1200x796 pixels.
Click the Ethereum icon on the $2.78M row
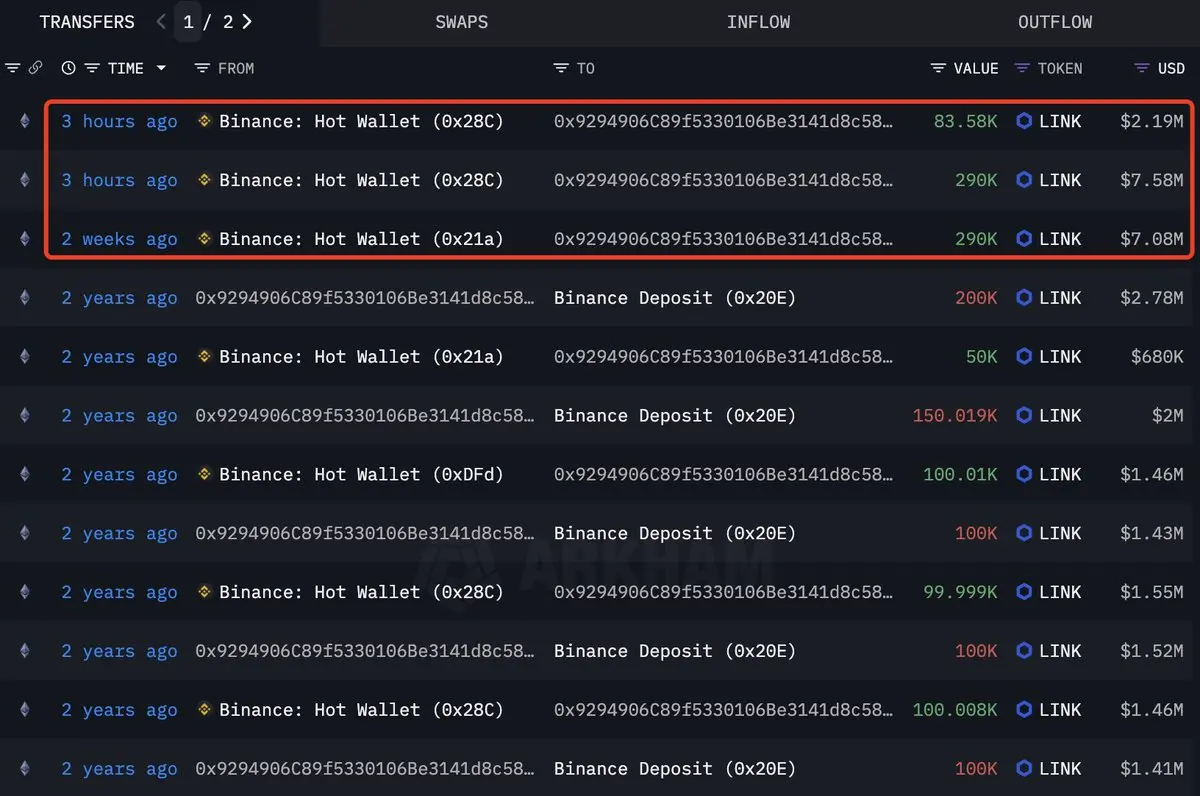click(x=25, y=298)
